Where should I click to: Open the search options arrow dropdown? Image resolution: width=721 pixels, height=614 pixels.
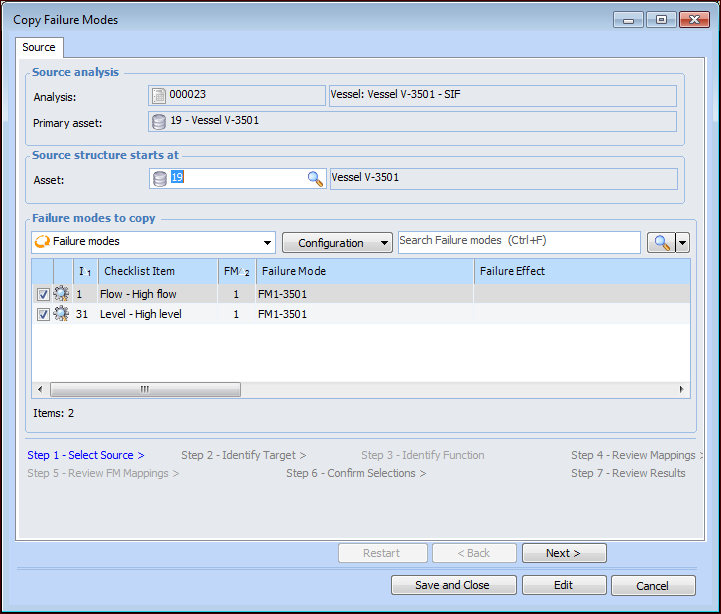(683, 243)
